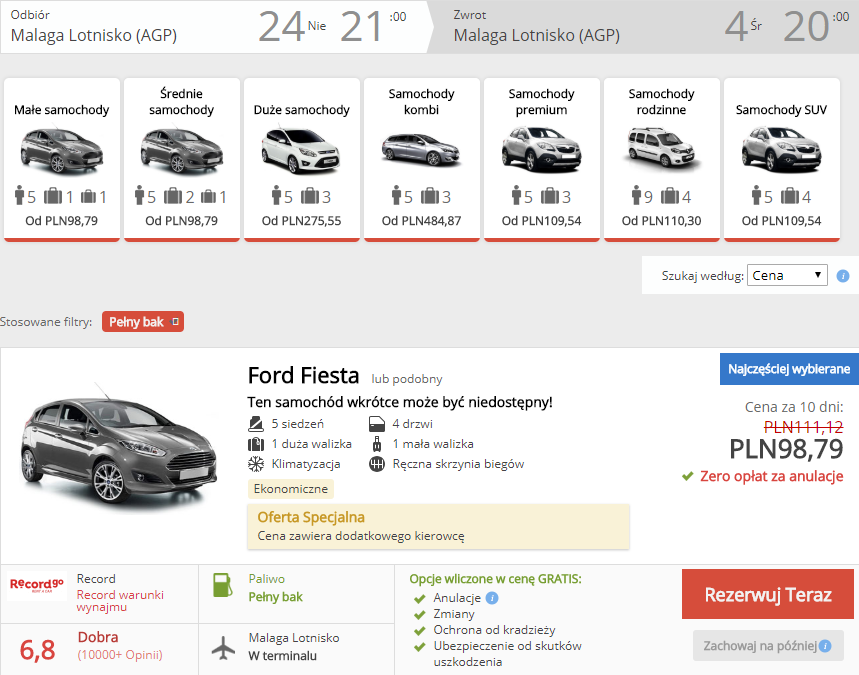Choose the Samochody rodzinne category card

(x=662, y=159)
